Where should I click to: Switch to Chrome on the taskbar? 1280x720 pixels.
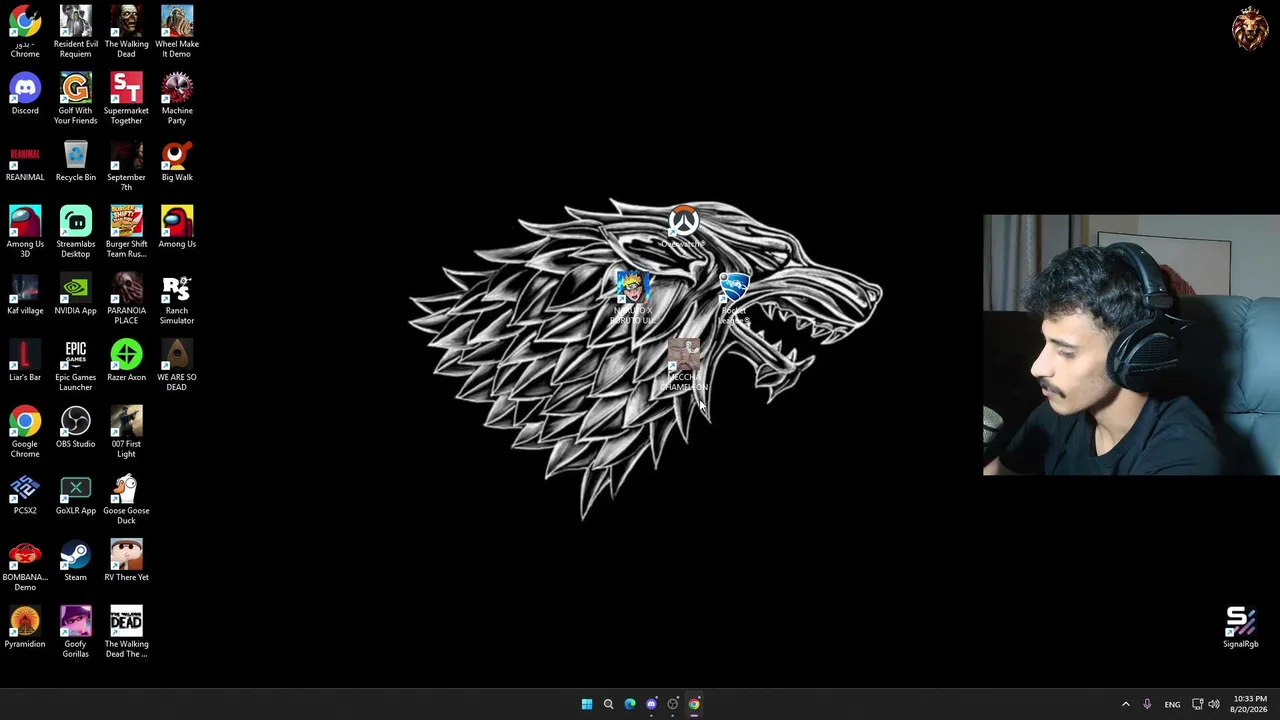694,704
